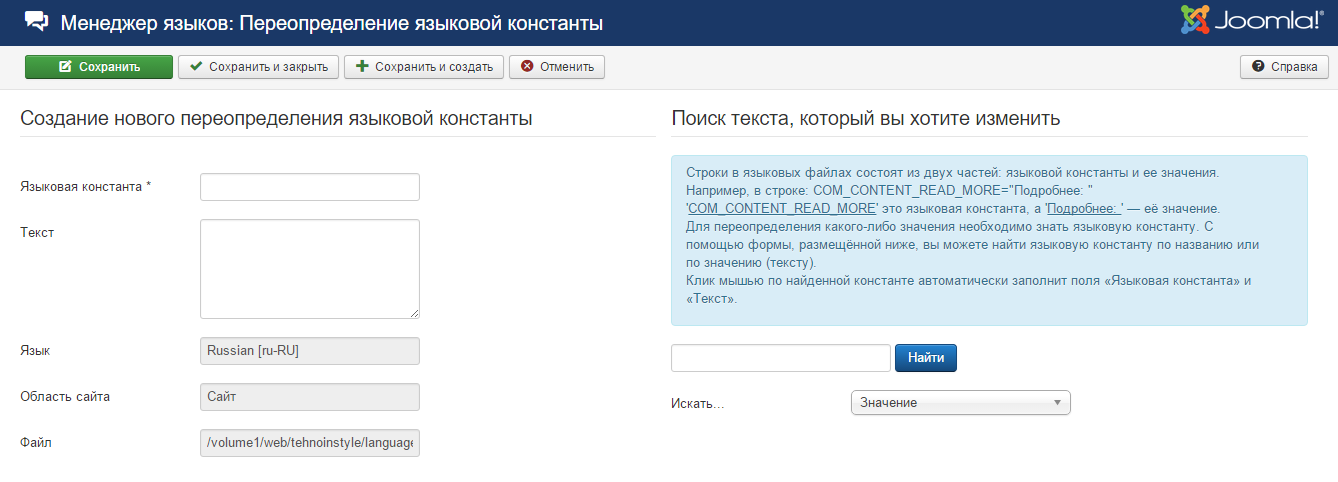Viewport: 1338px width, 482px height.
Task: Click Сохранить и создать button
Action: click(x=424, y=67)
